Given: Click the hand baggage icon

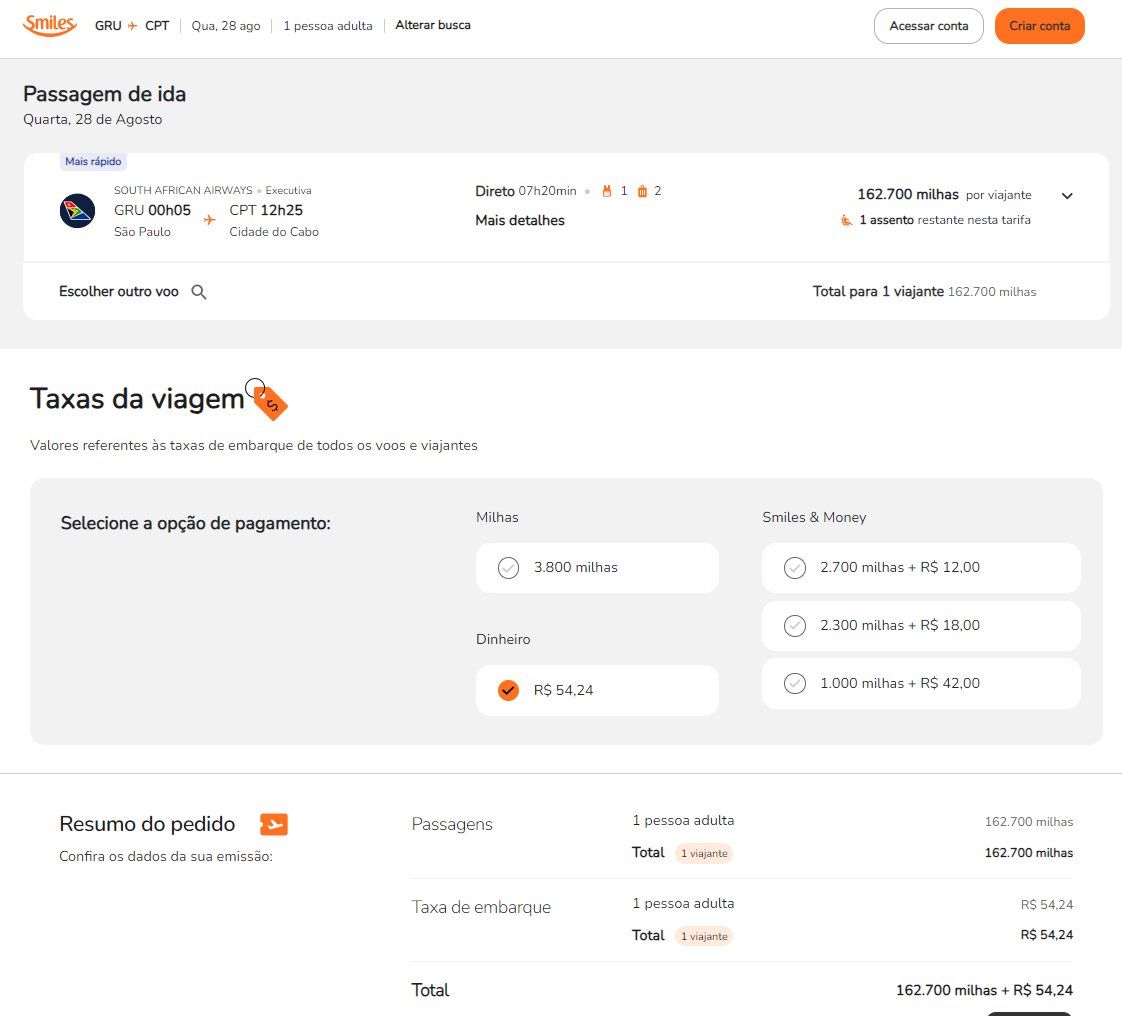Looking at the screenshot, I should [x=606, y=191].
